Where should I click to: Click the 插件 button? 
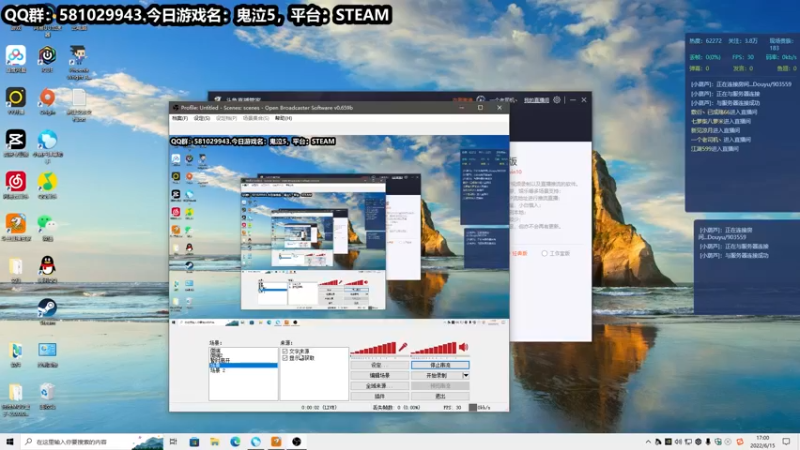[x=379, y=396]
